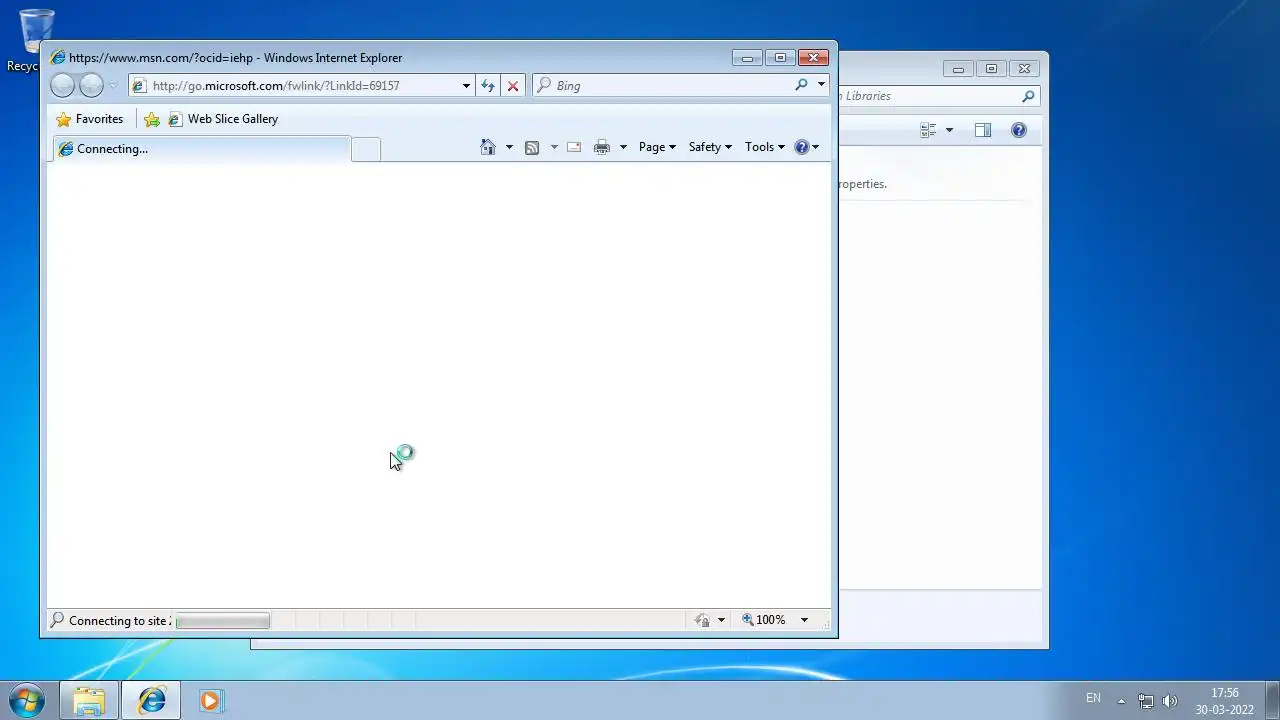Click the page loading progress bar
Screen dimensions: 1280x720
click(222, 621)
